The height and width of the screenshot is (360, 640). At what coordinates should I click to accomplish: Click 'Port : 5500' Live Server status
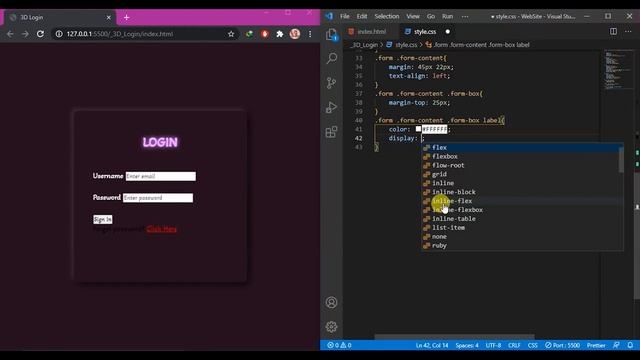pyautogui.click(x=562, y=345)
